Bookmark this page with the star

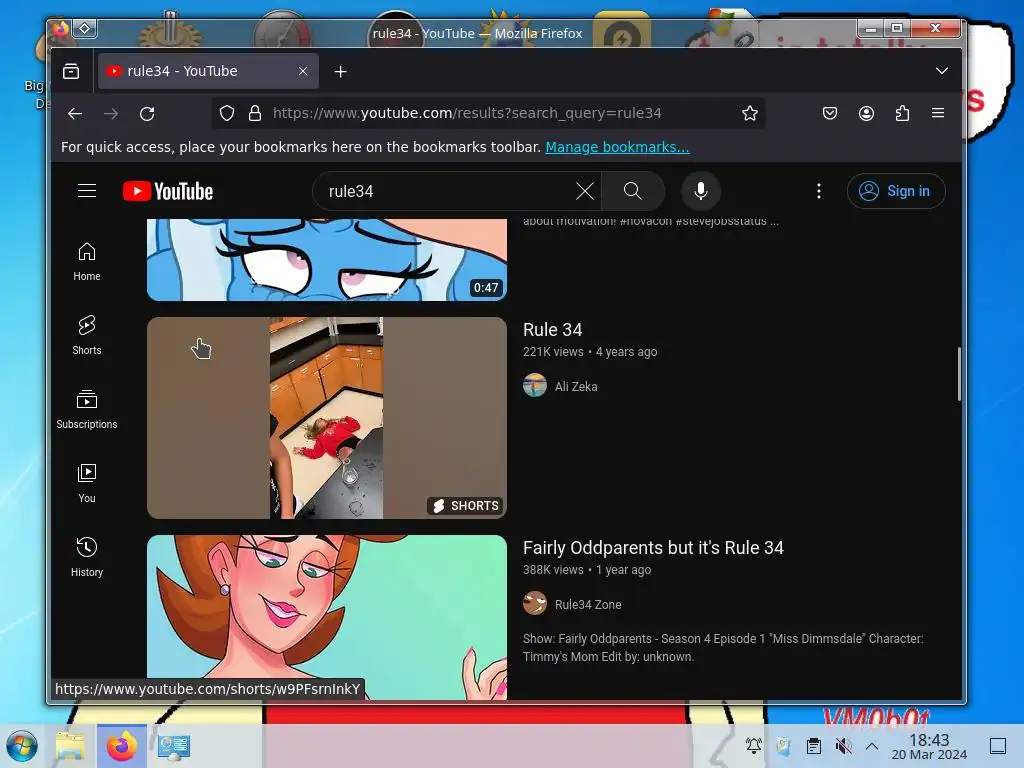(750, 114)
